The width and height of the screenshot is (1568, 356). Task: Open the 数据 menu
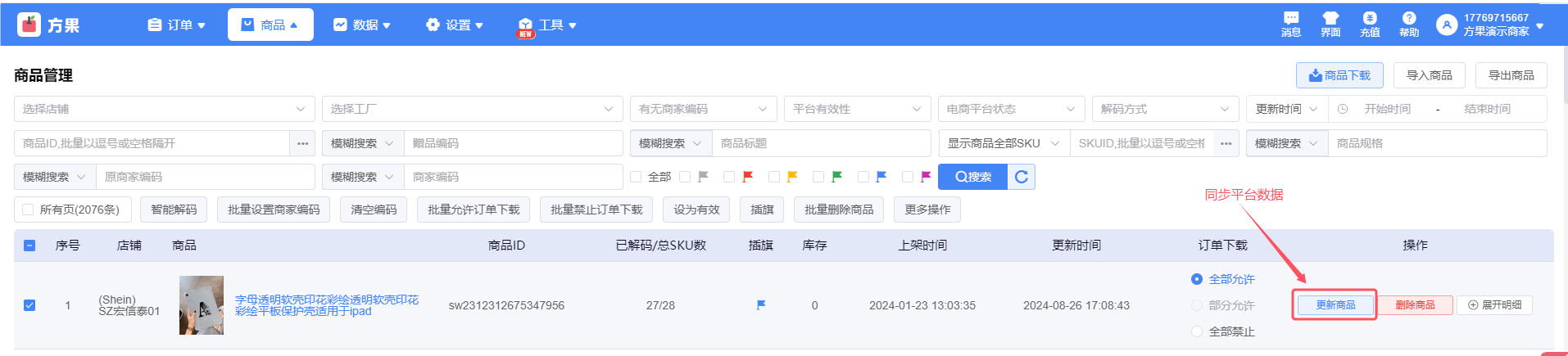tap(361, 25)
